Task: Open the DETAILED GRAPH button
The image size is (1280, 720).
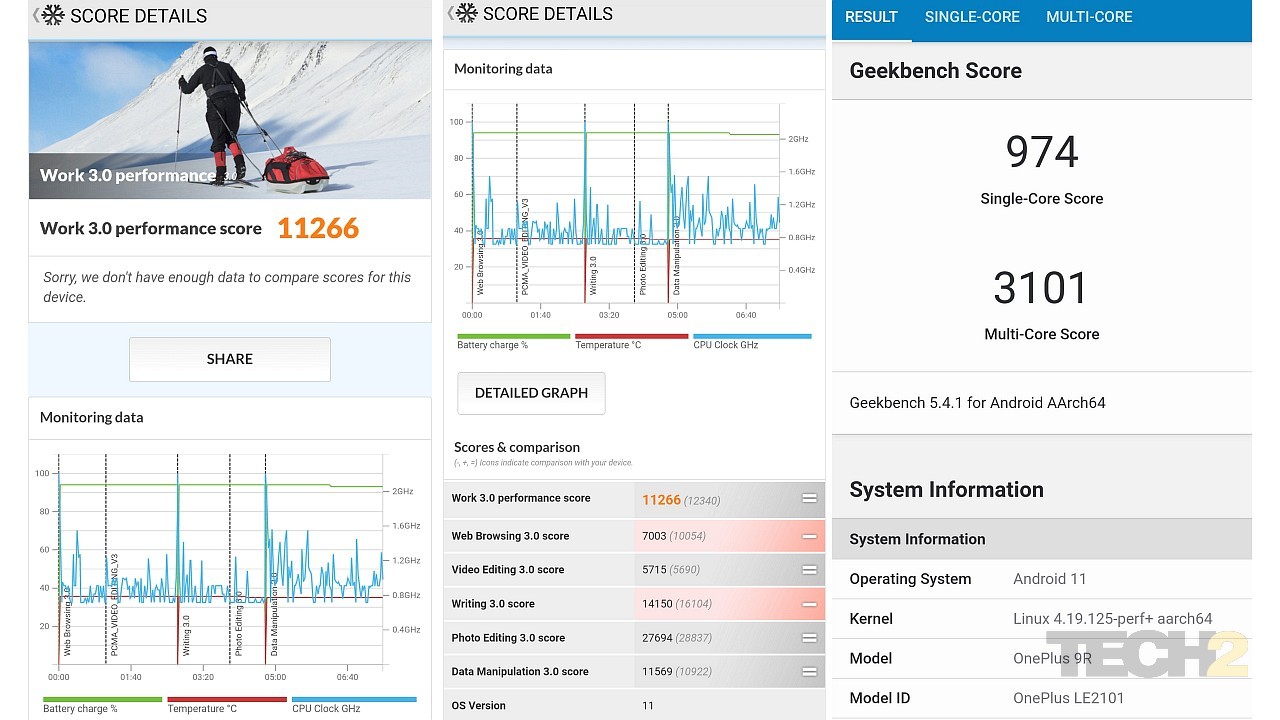Action: (x=531, y=393)
